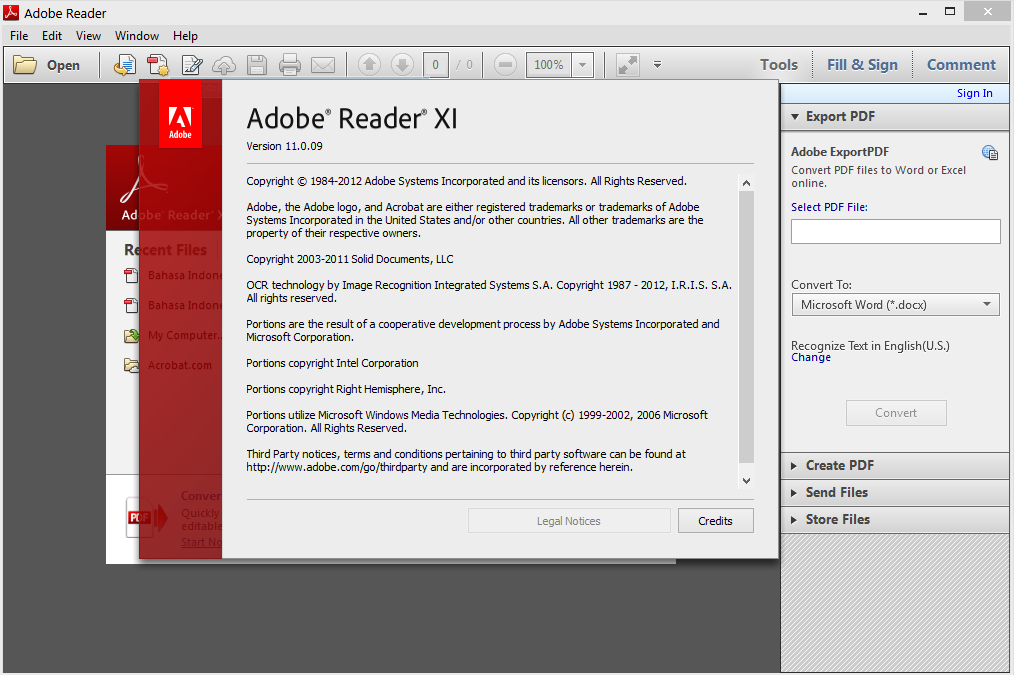Click the Create PDF toolbar icon
The width and height of the screenshot is (1014, 675).
pos(157,65)
